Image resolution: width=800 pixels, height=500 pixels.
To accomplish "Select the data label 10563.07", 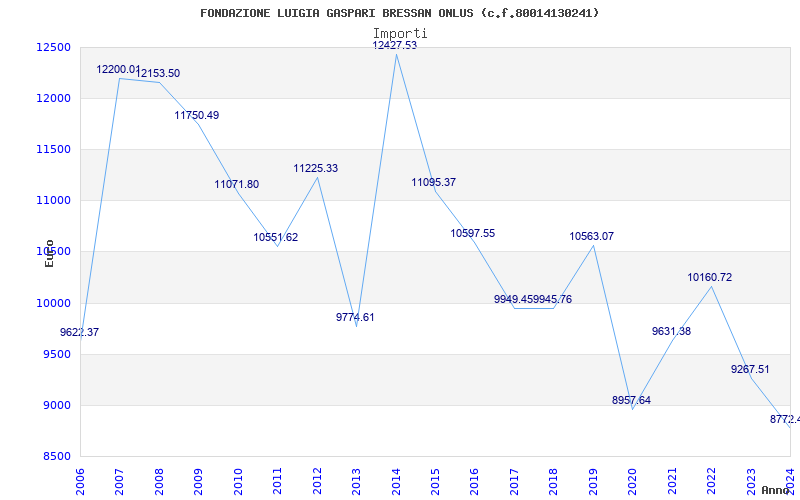I will point(592,236).
